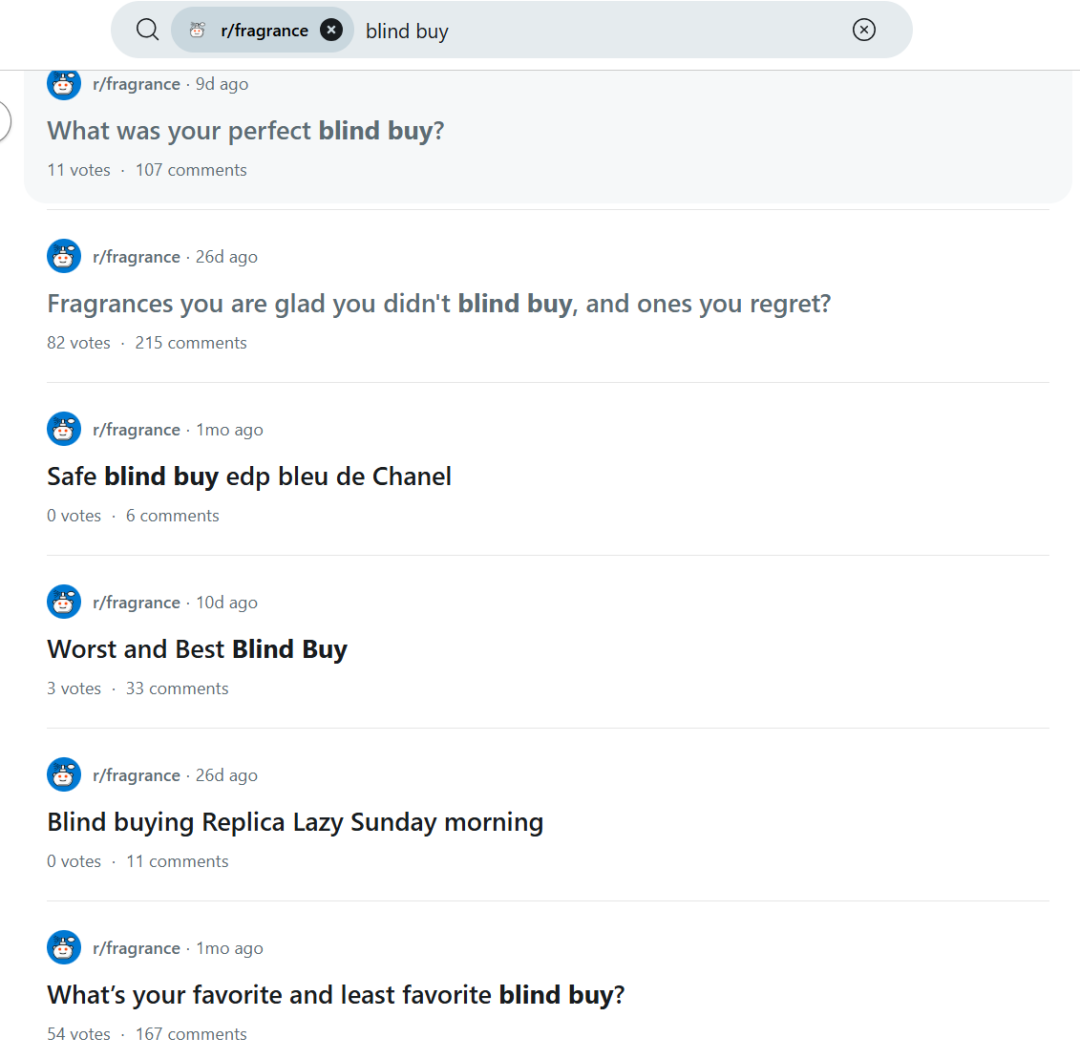Image resolution: width=1080 pixels, height=1059 pixels.
Task: Click the subreddit icon inside the r/fragrance chip
Action: [x=197, y=30]
